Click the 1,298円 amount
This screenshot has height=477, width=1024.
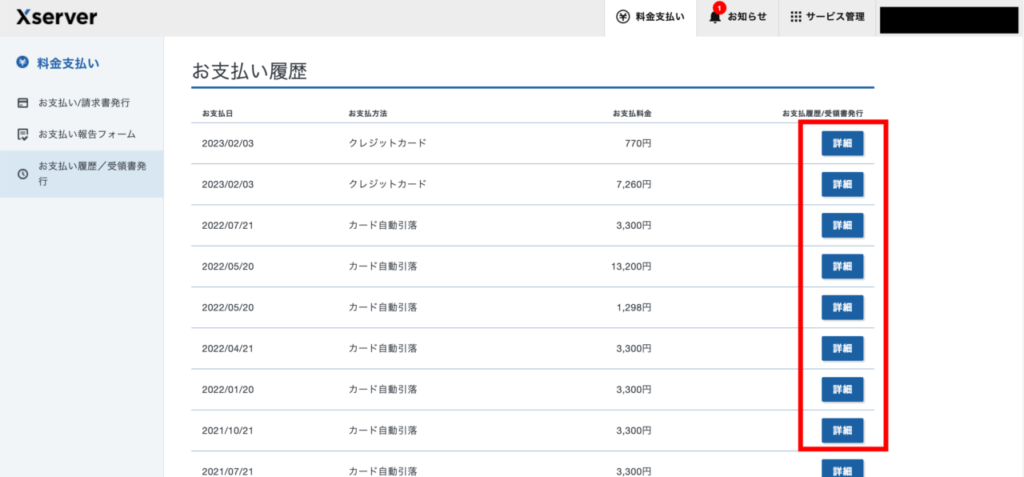pyautogui.click(x=633, y=307)
